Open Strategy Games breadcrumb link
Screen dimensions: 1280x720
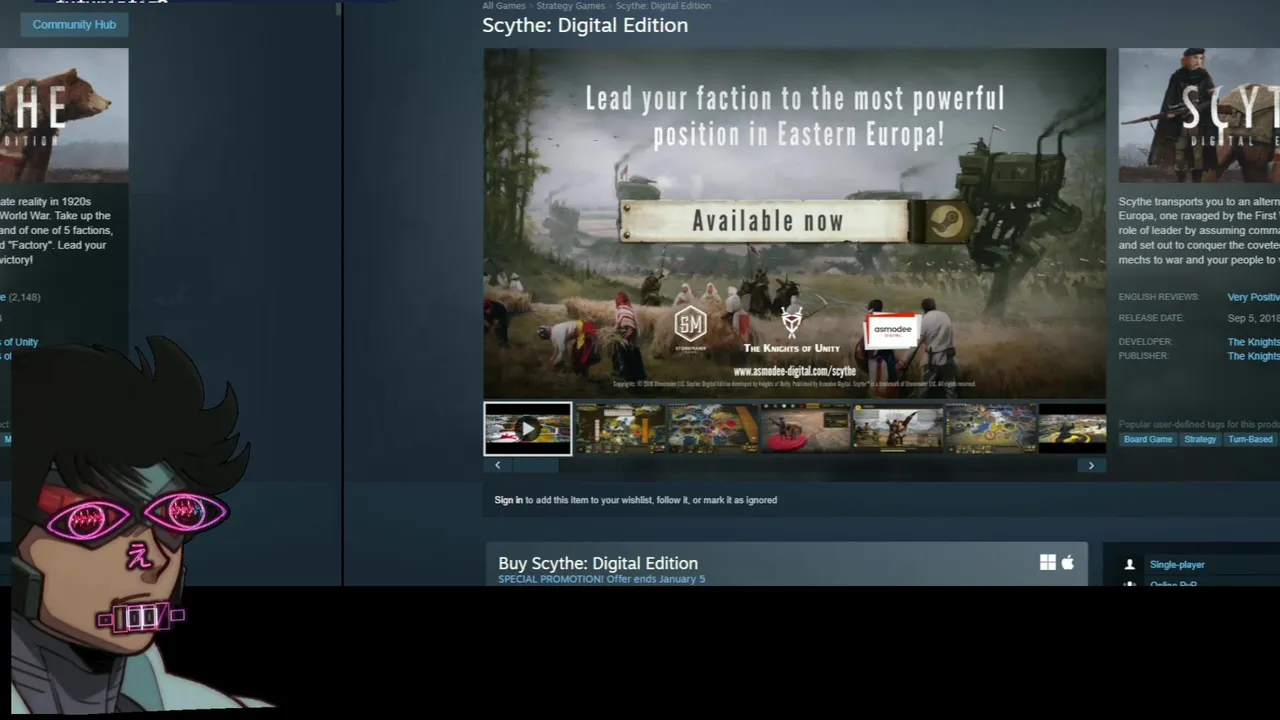[x=571, y=6]
